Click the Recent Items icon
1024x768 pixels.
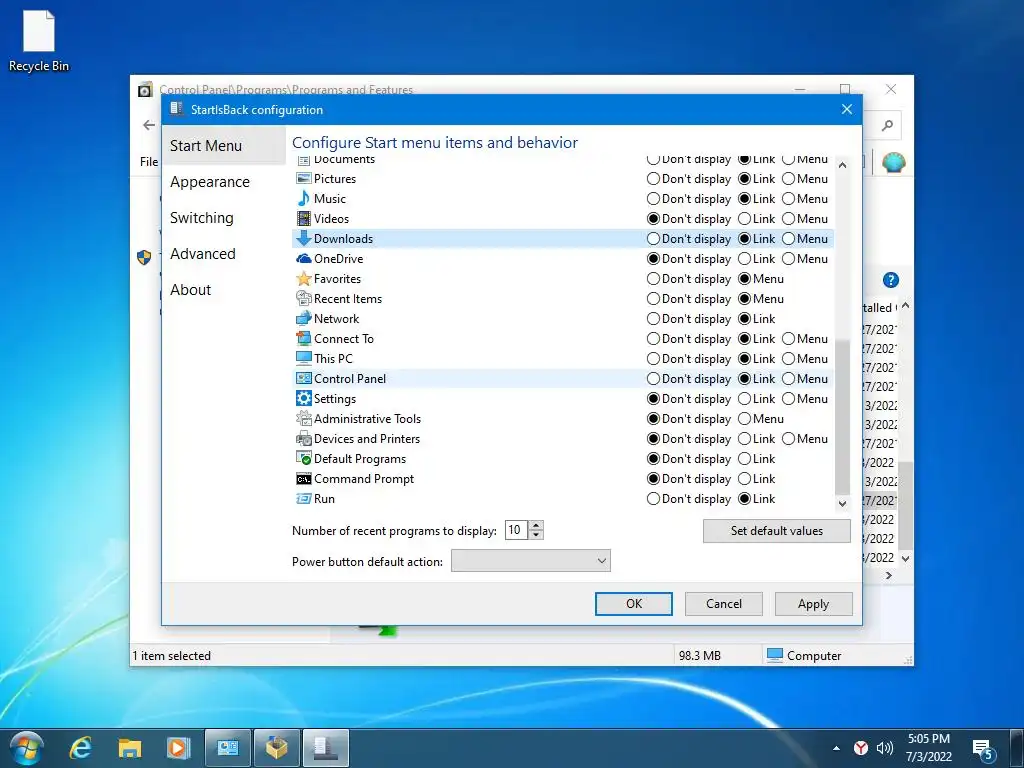coord(303,298)
